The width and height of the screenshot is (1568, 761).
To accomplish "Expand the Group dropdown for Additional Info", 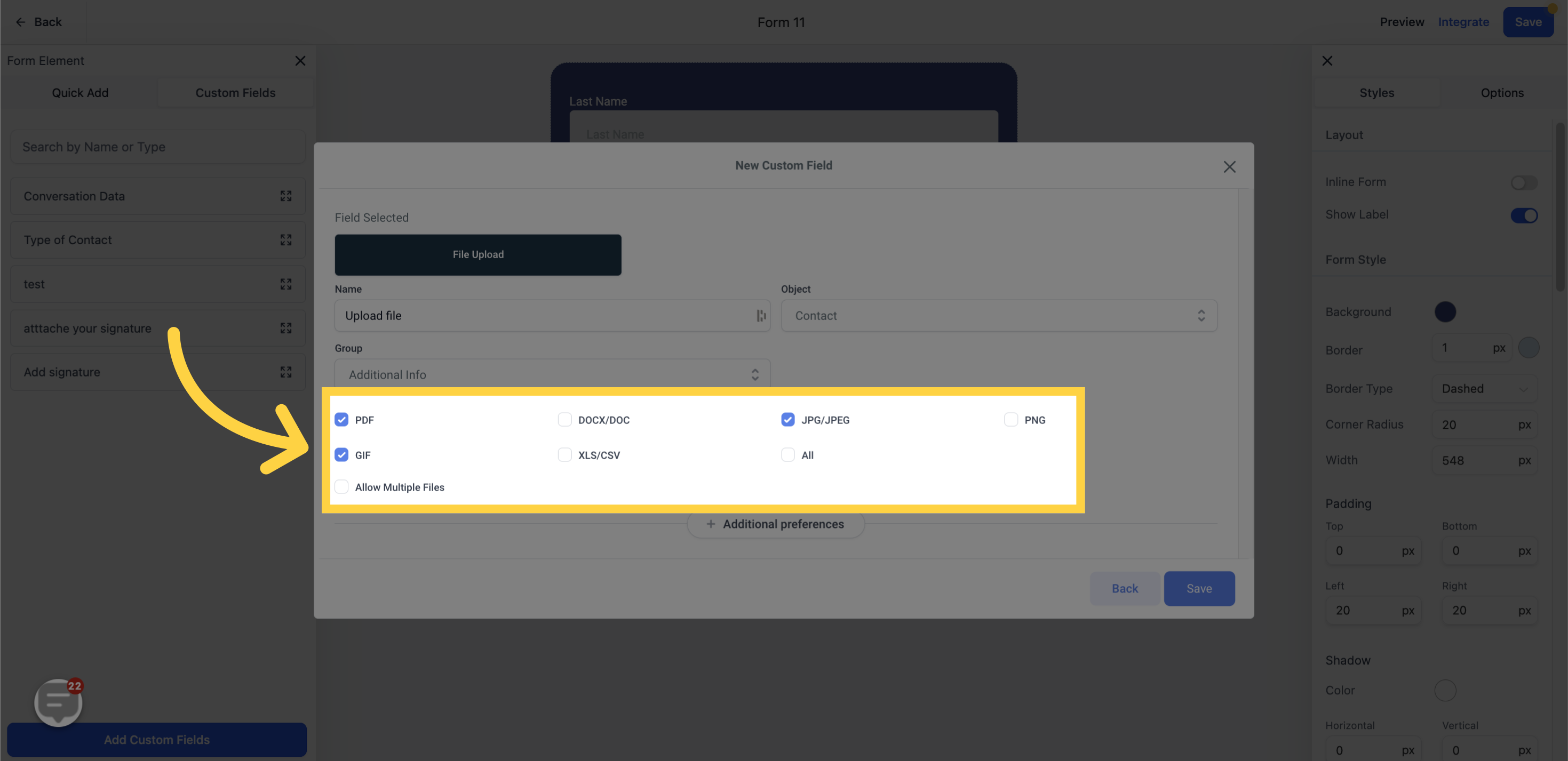I will click(756, 376).
